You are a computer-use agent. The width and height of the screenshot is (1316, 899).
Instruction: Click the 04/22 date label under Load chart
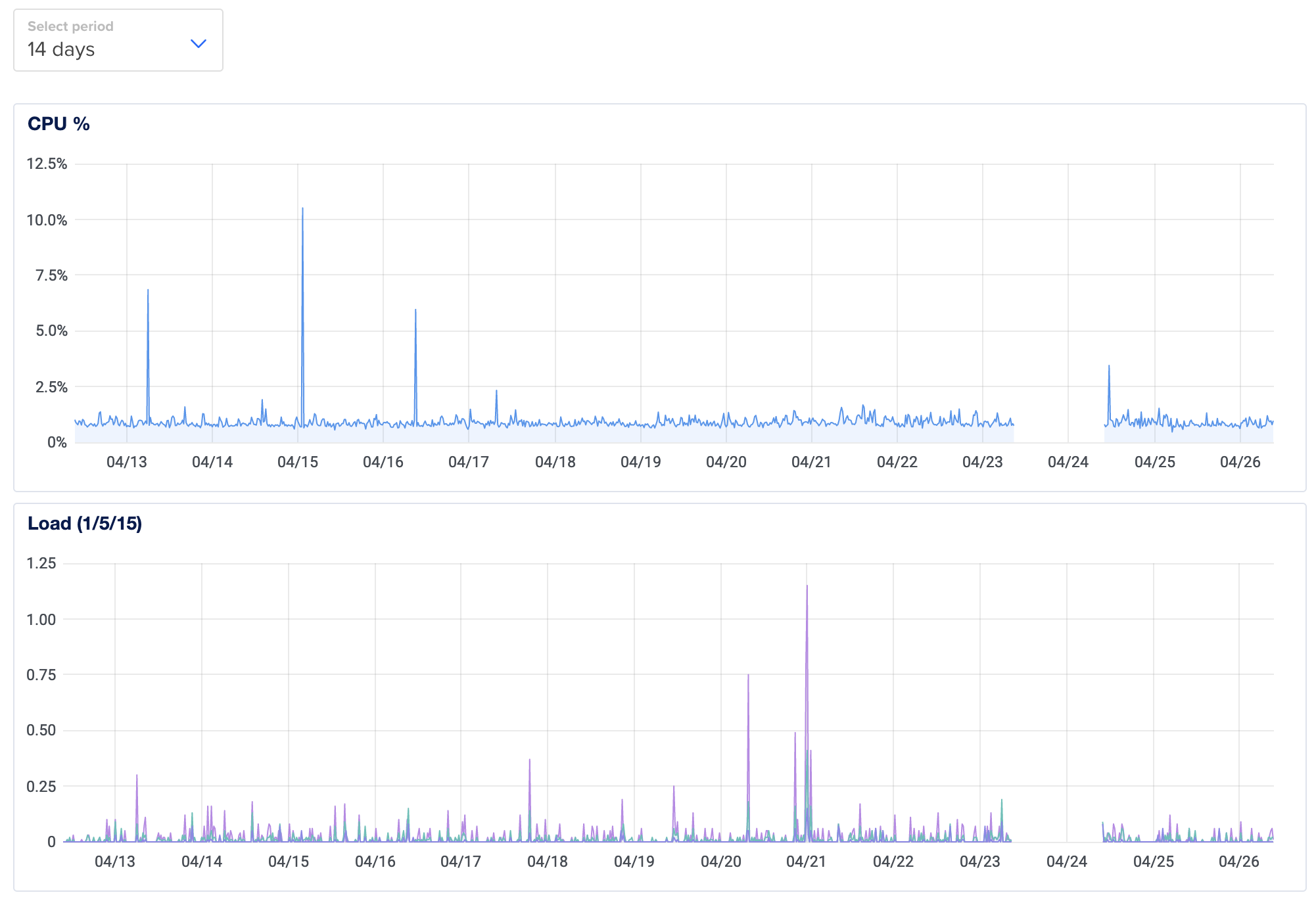pos(893,862)
